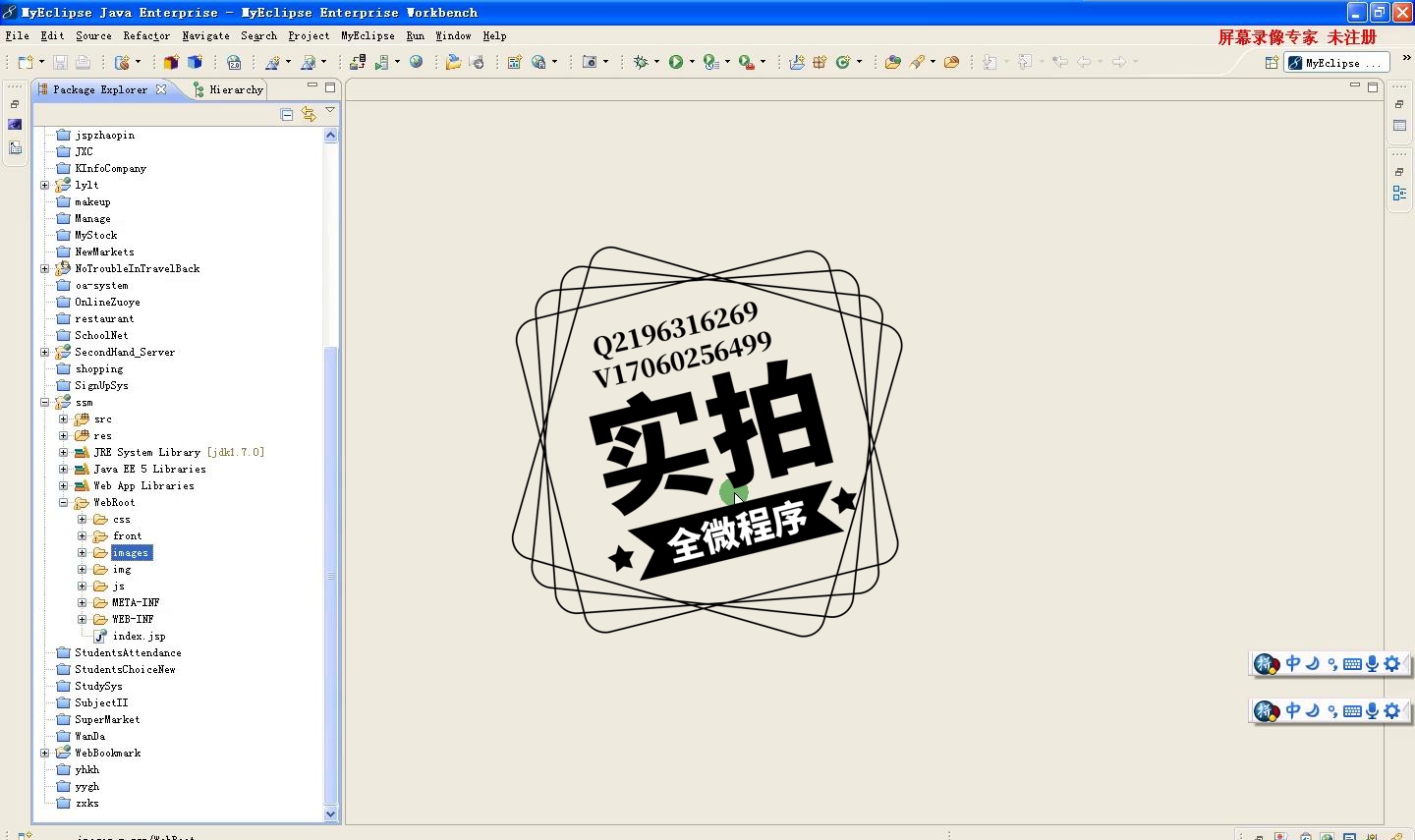Click the New file wizard icon
The image size is (1415, 840).
(26, 62)
